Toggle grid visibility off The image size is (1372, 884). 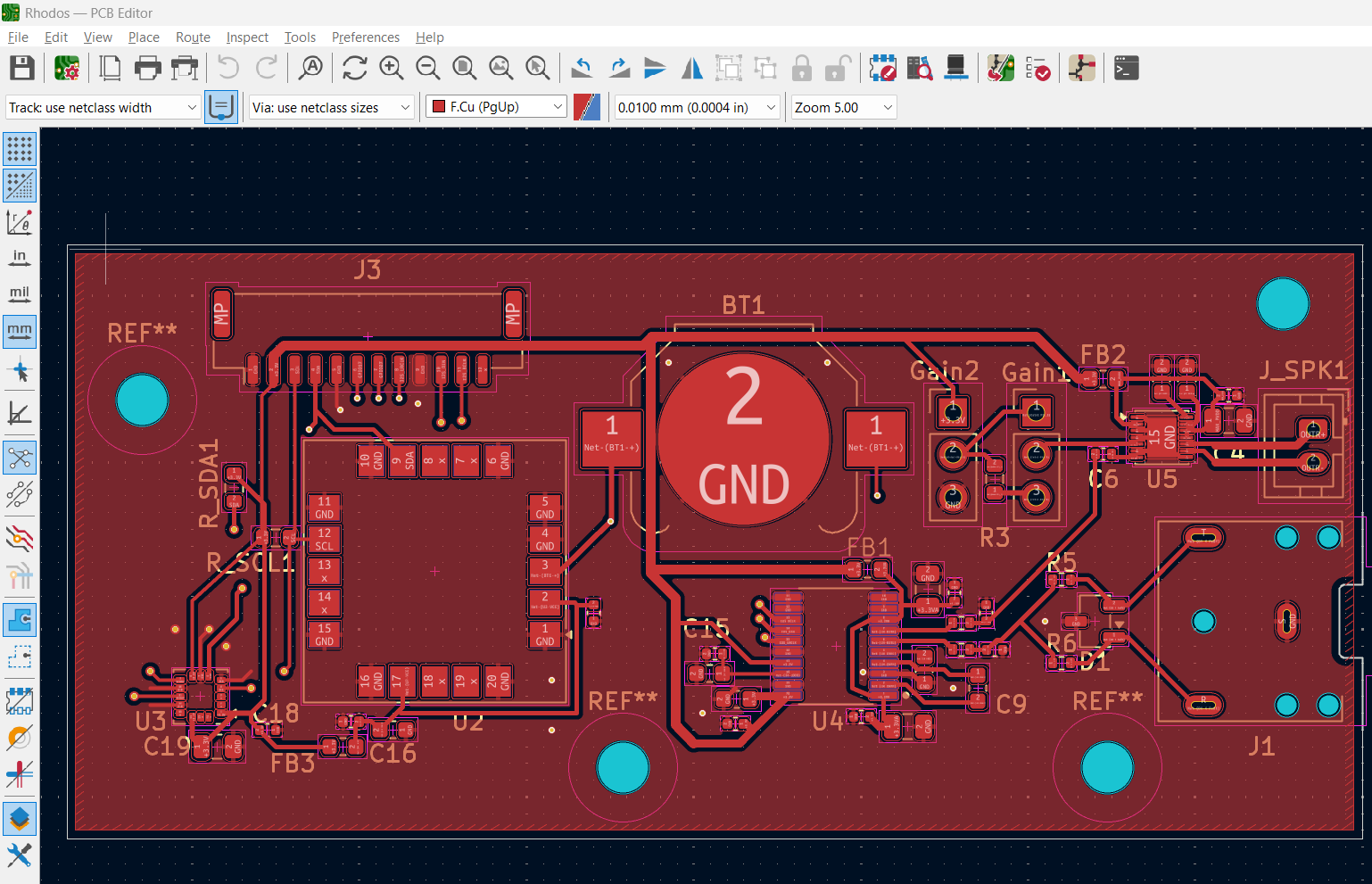[20, 149]
